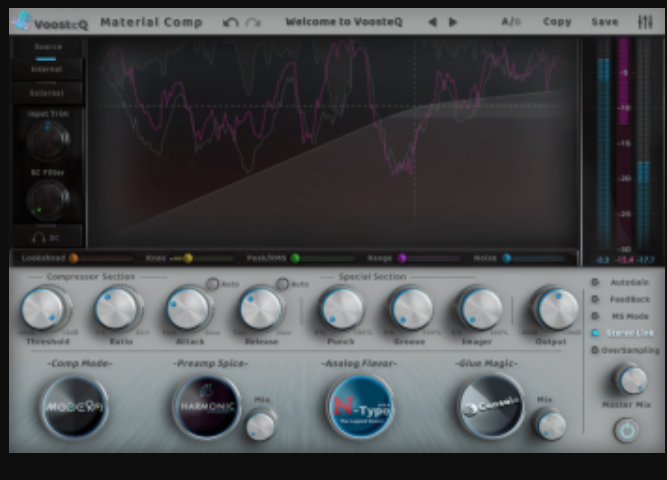Toggle Stereo Link option
This screenshot has height=480, width=667.
(x=596, y=332)
